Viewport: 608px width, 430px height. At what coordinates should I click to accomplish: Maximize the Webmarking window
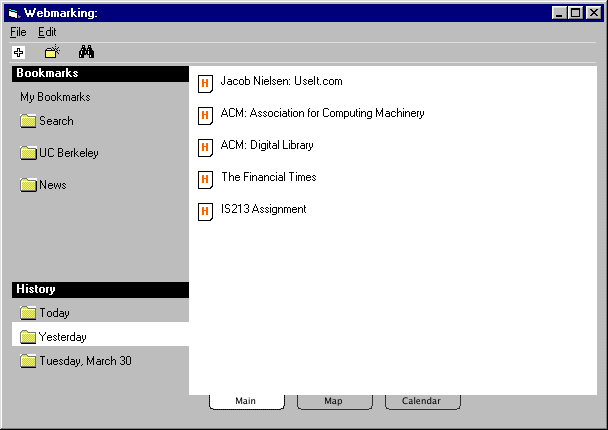pos(575,13)
